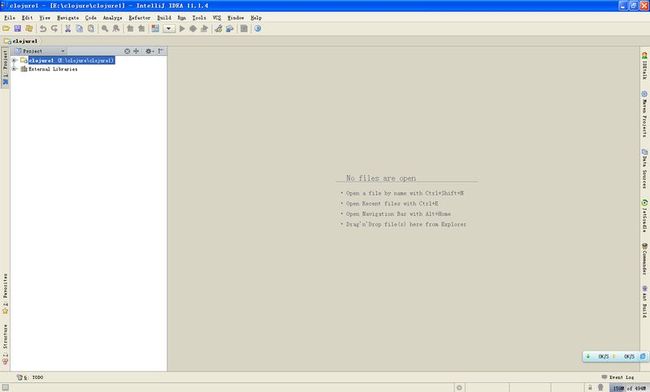Click the Hector inspector status bar icon
650x392 pixels.
coord(600,388)
